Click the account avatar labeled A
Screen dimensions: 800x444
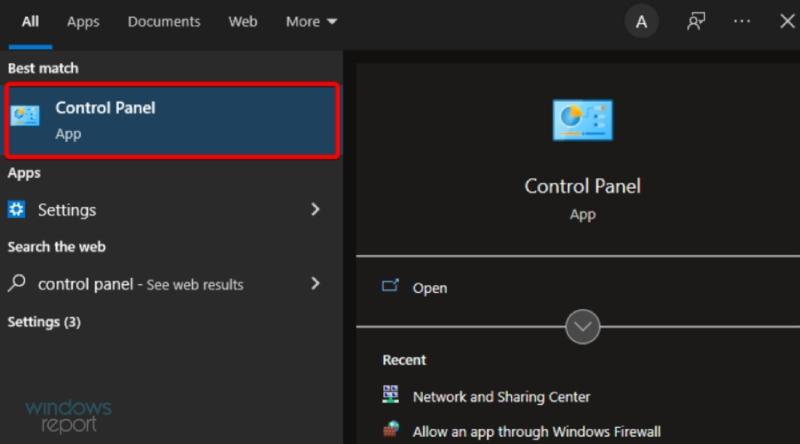641,21
